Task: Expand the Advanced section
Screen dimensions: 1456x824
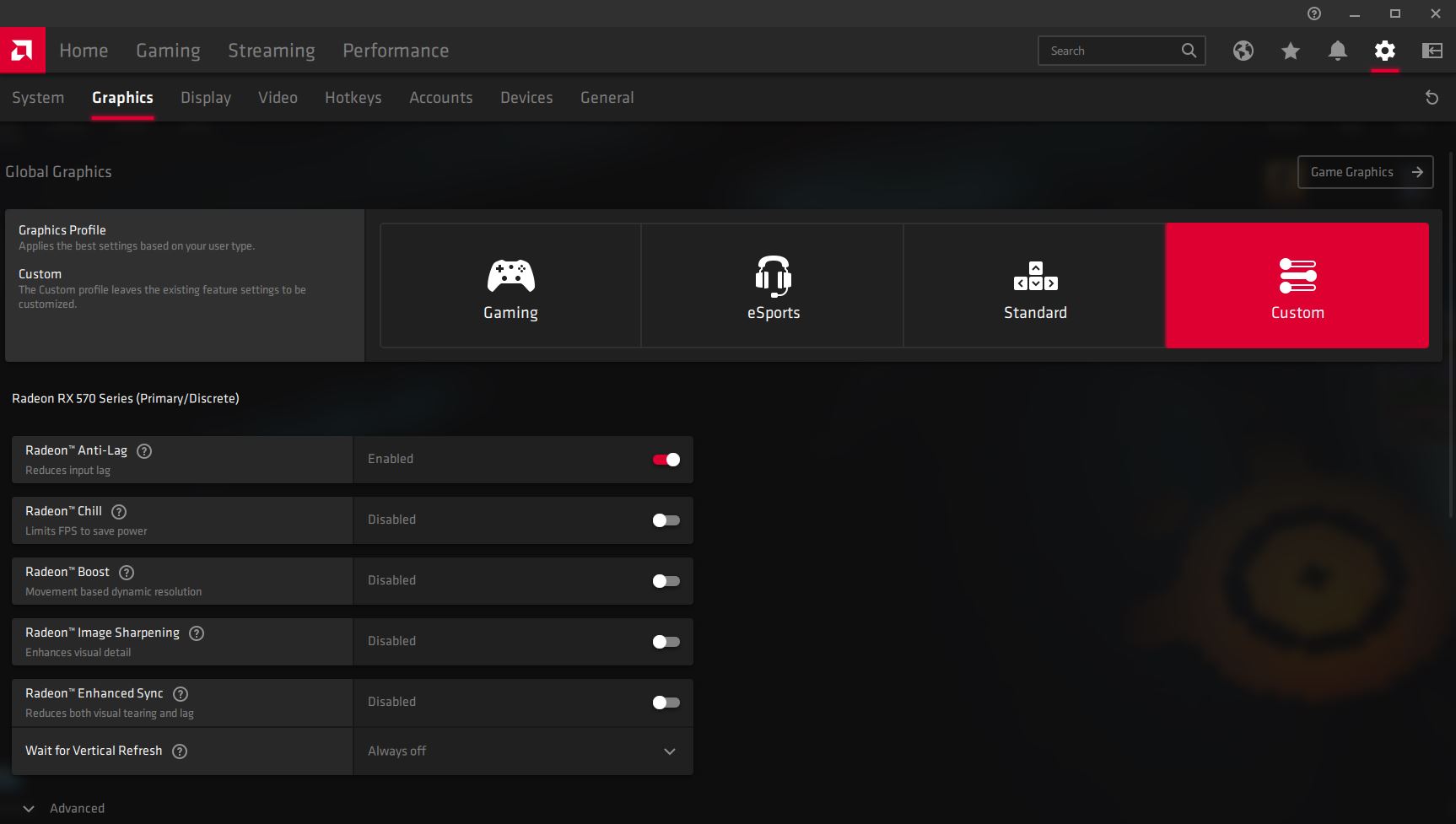Action: click(x=63, y=808)
